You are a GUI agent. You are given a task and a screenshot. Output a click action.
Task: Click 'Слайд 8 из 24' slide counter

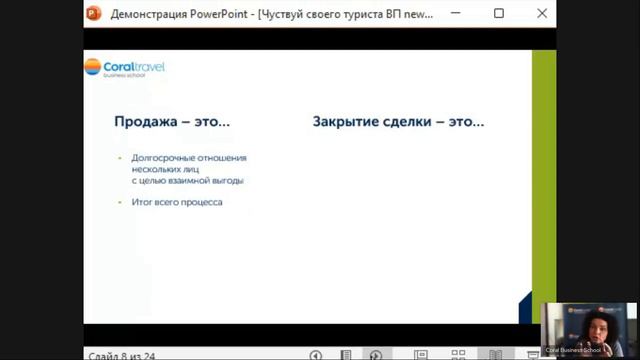click(122, 356)
